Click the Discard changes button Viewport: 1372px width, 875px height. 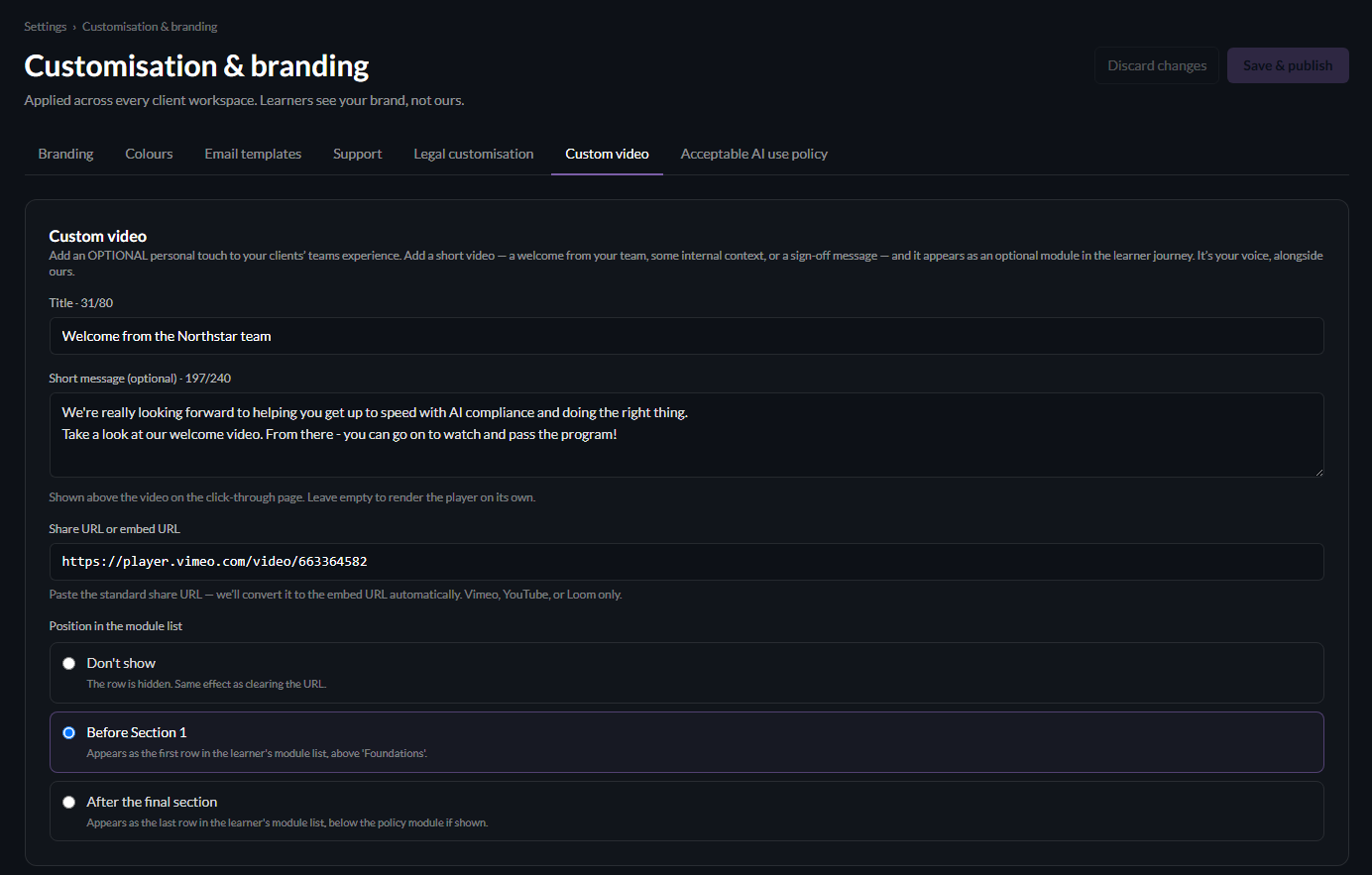coord(1157,65)
